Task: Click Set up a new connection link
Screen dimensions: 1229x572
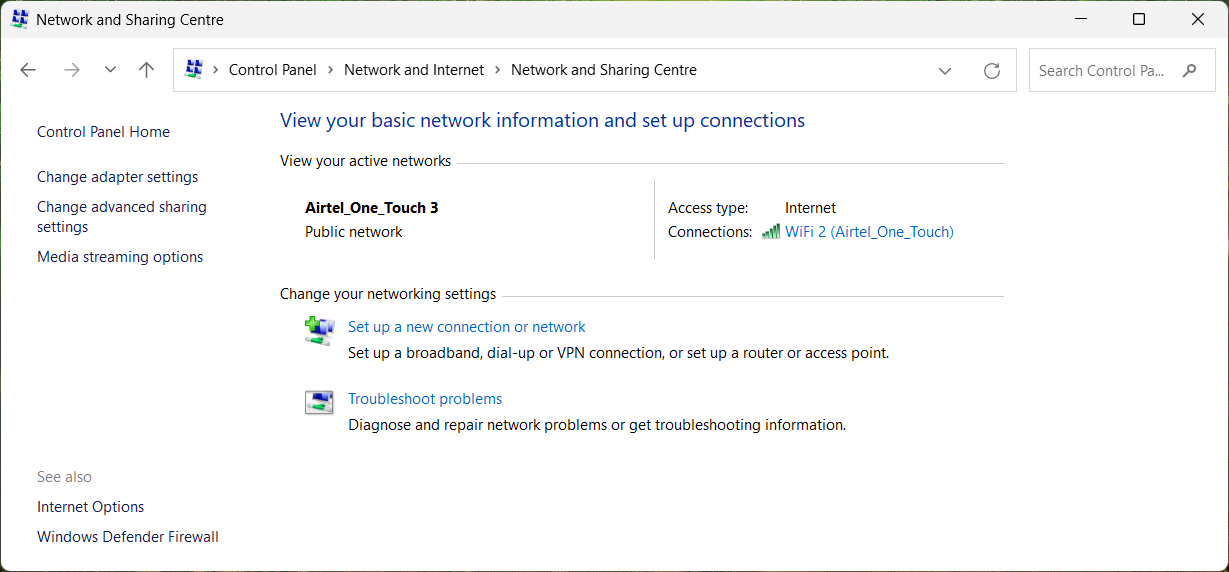Action: click(466, 327)
